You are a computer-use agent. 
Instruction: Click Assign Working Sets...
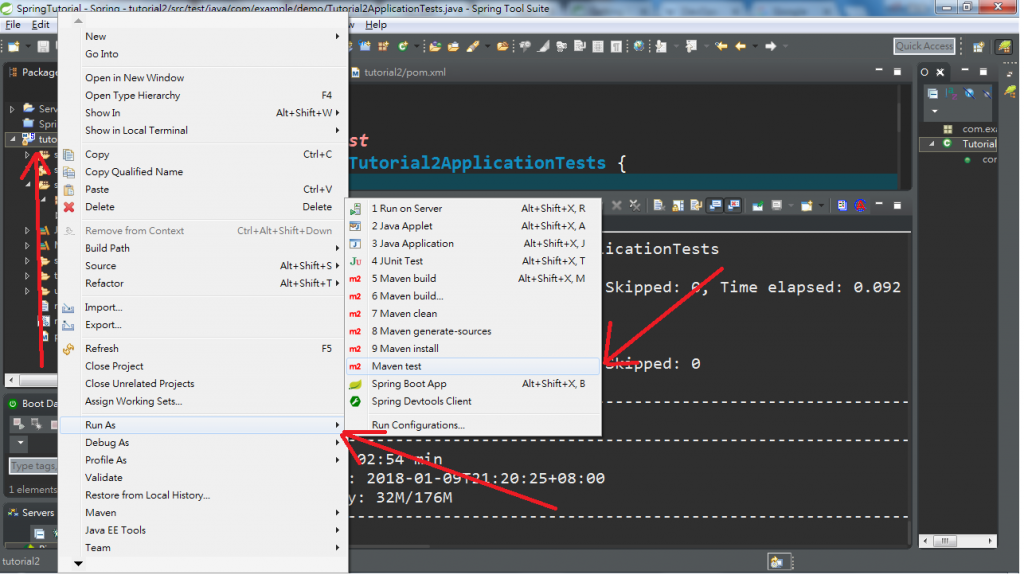point(203,401)
